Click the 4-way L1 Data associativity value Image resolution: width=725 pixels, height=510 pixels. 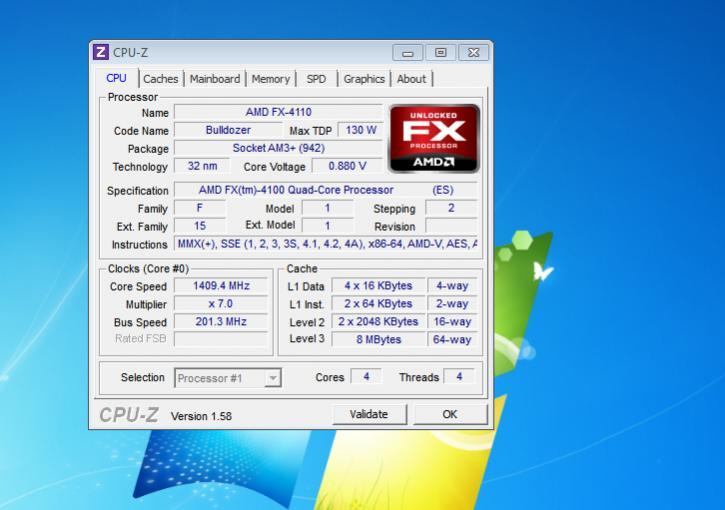coord(452,286)
